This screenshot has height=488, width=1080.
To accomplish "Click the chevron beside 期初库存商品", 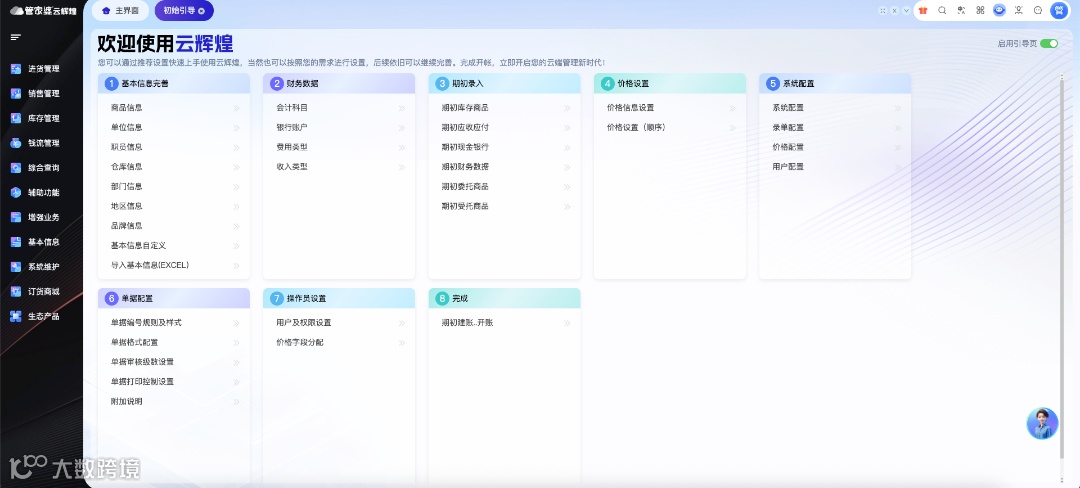I will click(x=567, y=108).
